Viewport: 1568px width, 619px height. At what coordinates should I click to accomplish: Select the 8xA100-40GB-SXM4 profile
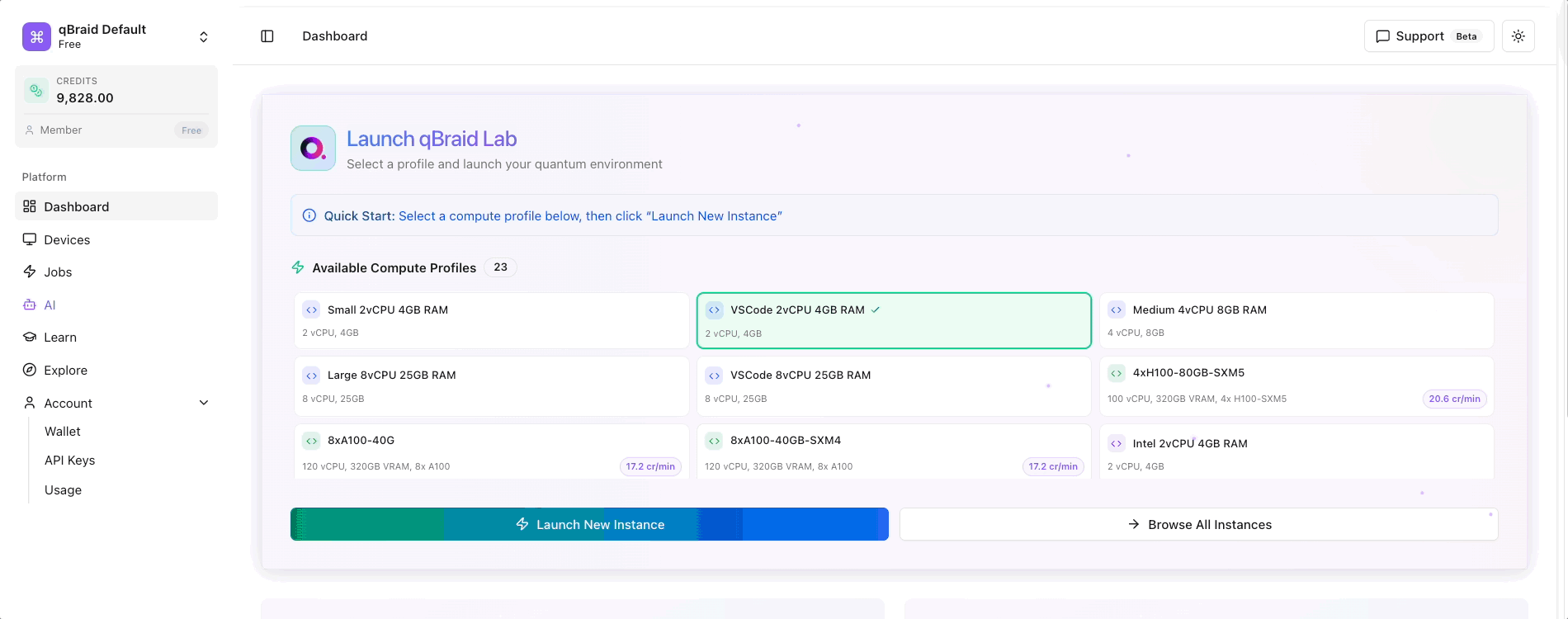pos(895,452)
